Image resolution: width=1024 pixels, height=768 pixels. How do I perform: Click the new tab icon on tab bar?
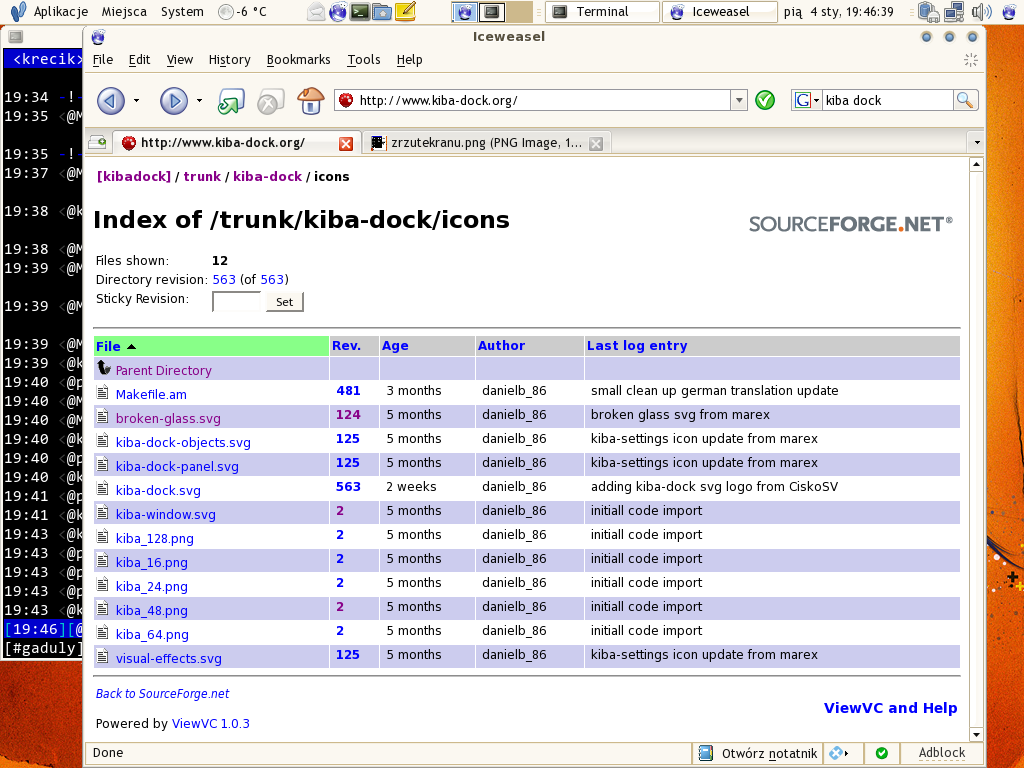click(x=98, y=142)
